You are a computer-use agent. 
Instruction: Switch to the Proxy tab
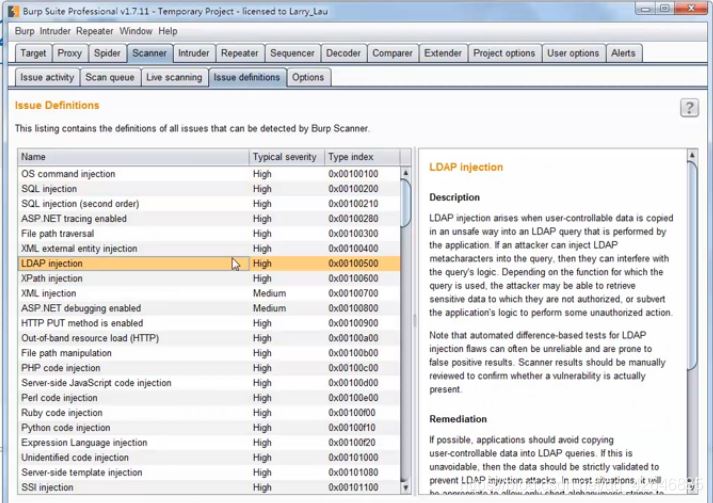tap(70, 53)
